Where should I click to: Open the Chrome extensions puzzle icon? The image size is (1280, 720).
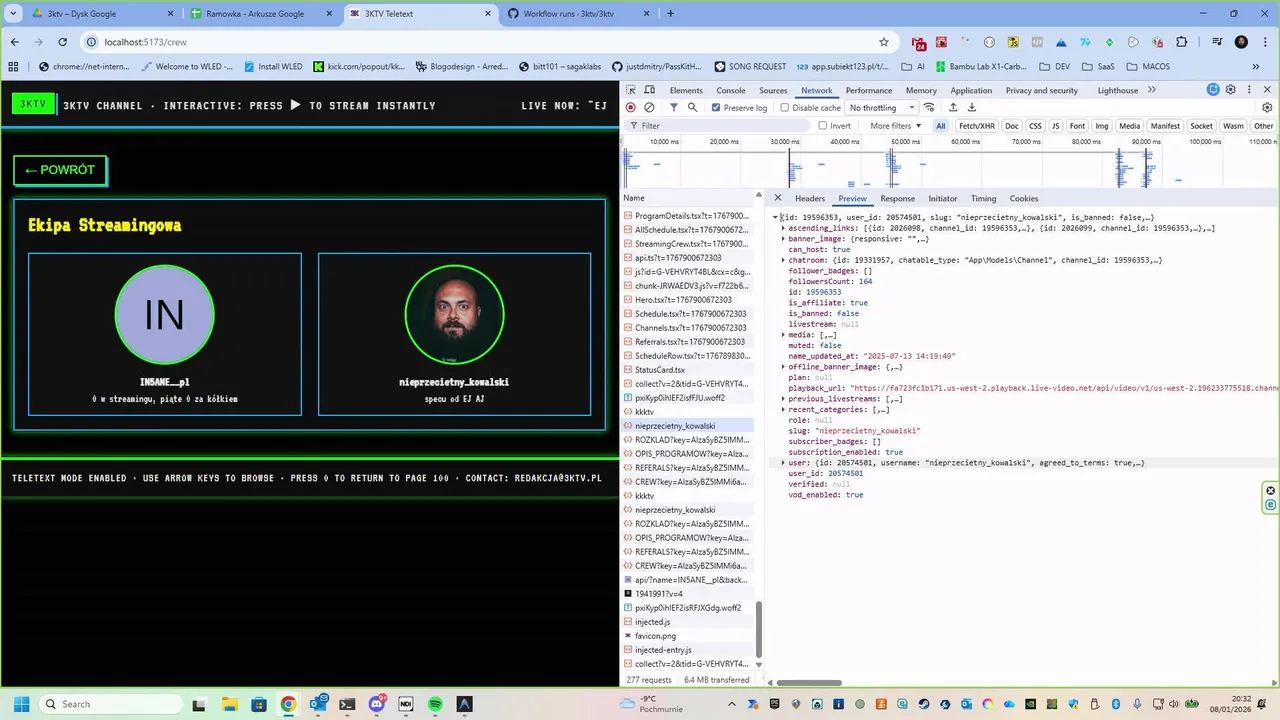coord(1182,42)
